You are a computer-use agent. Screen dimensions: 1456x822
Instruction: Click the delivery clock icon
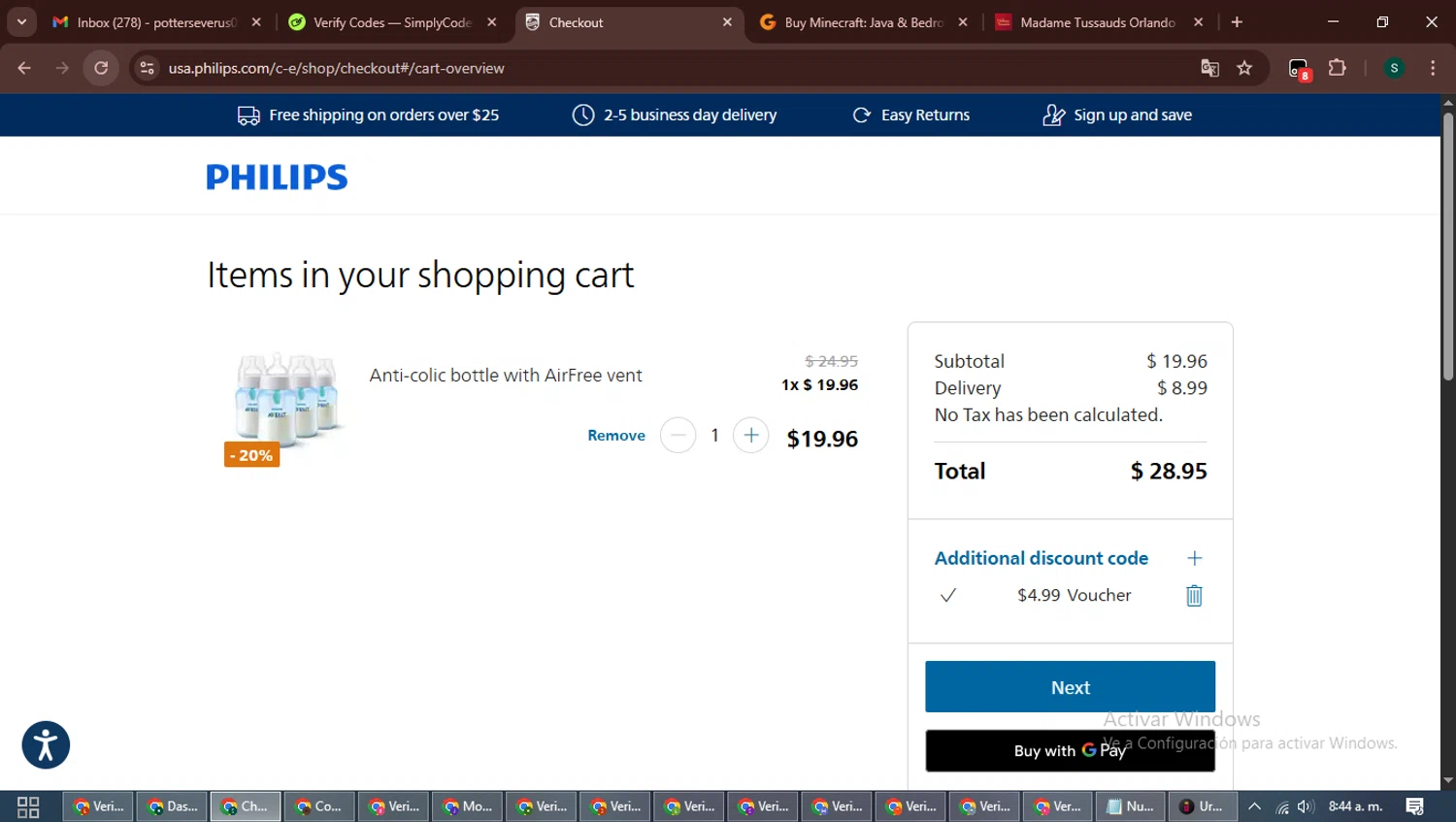coord(583,115)
